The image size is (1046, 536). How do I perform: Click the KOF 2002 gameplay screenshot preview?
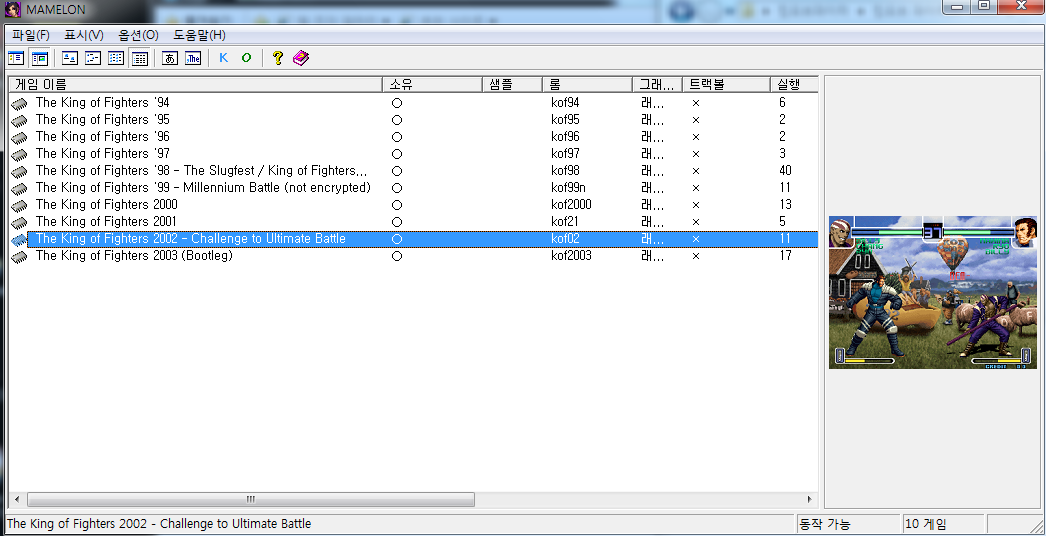click(x=933, y=292)
